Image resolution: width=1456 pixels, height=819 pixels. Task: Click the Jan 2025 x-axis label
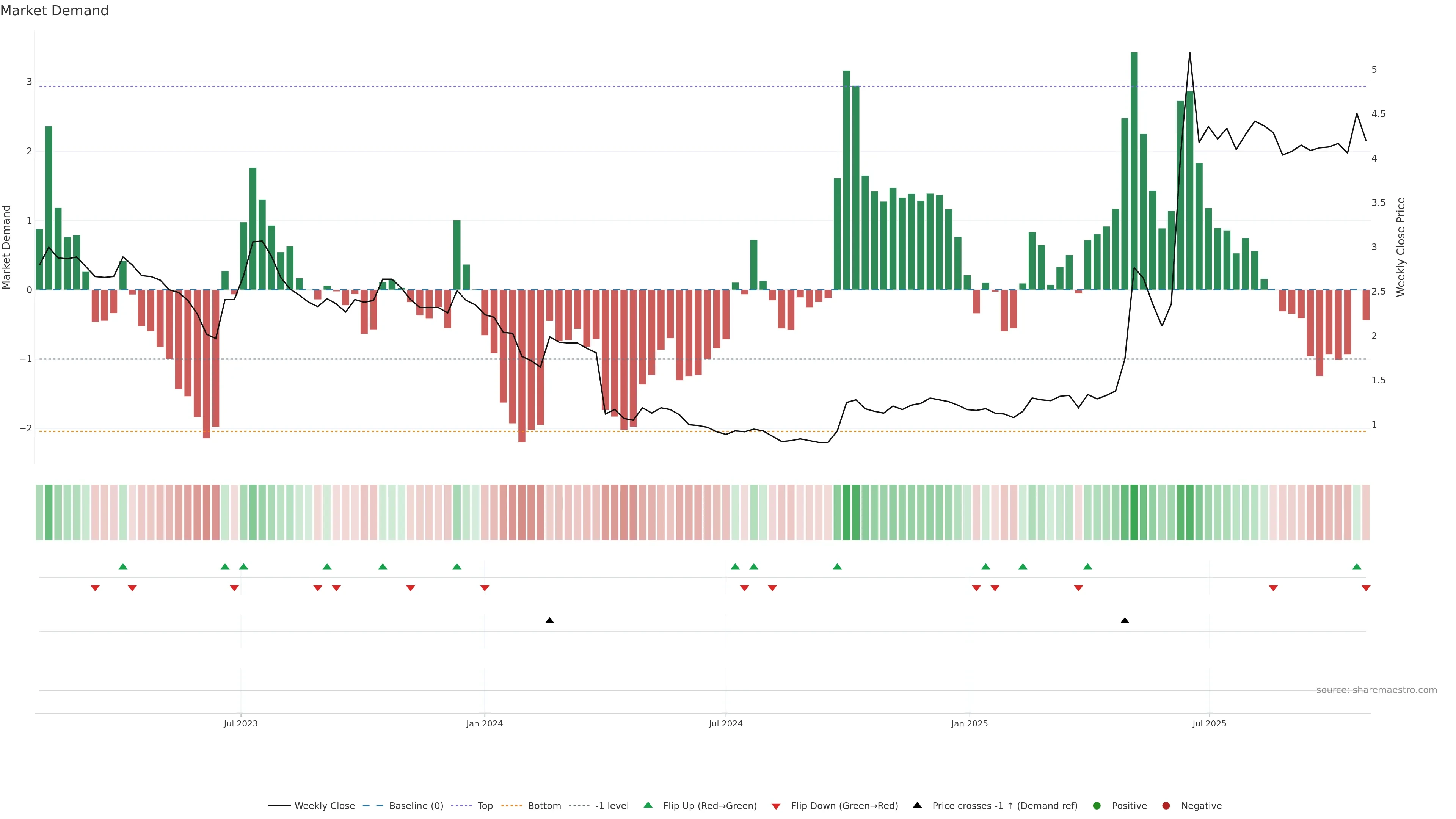(970, 723)
